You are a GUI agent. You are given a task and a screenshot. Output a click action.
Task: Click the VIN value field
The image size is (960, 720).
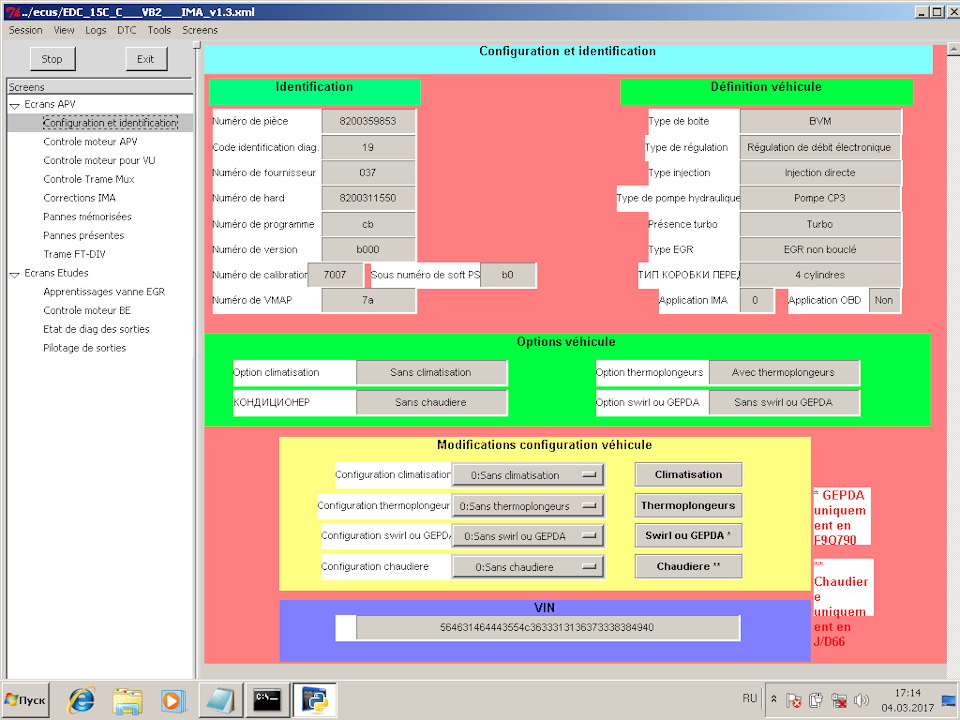coord(547,628)
